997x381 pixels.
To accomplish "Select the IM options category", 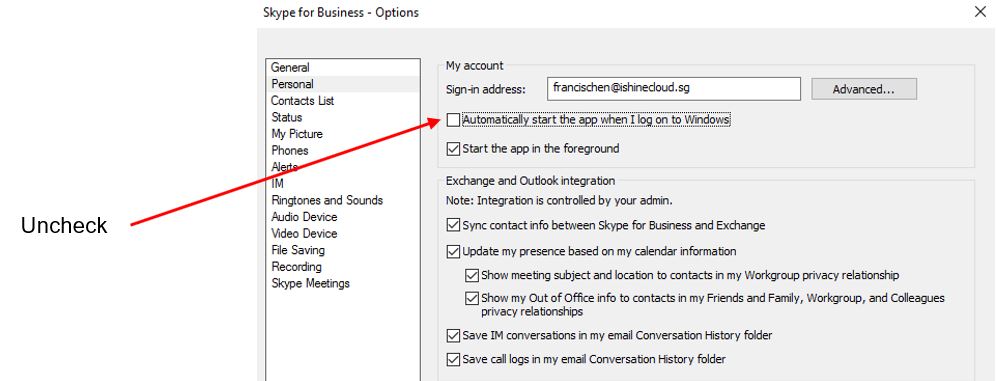I will 277,183.
